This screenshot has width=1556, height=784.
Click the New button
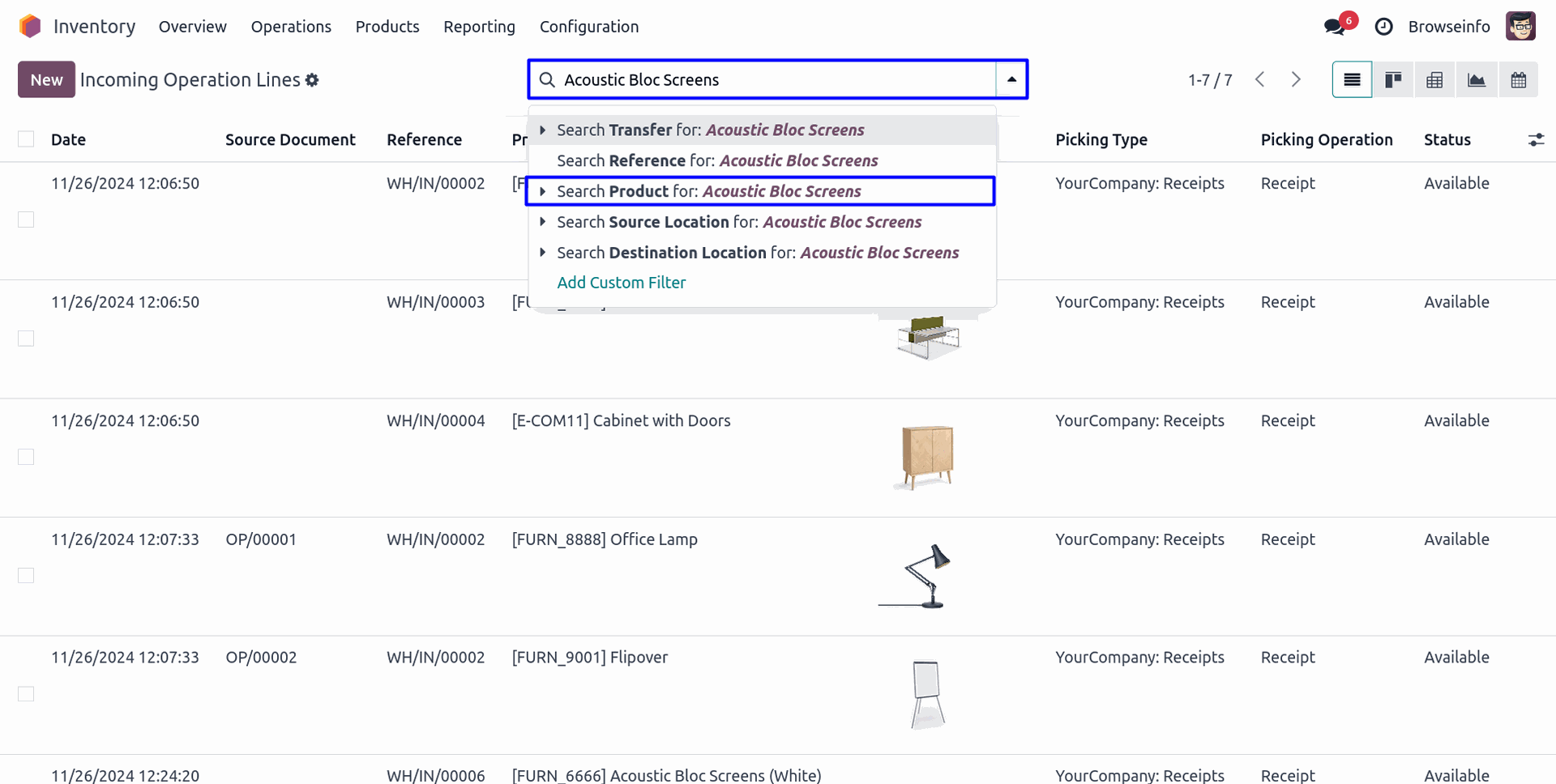46,79
